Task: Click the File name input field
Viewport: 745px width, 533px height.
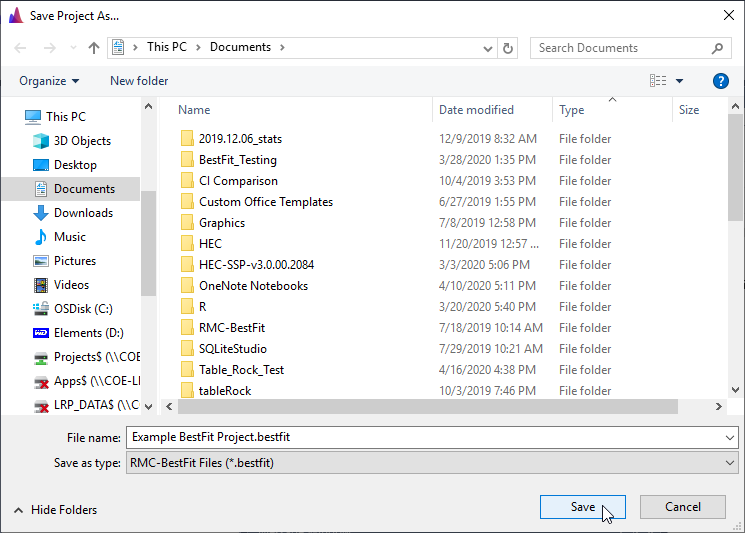Action: point(425,438)
